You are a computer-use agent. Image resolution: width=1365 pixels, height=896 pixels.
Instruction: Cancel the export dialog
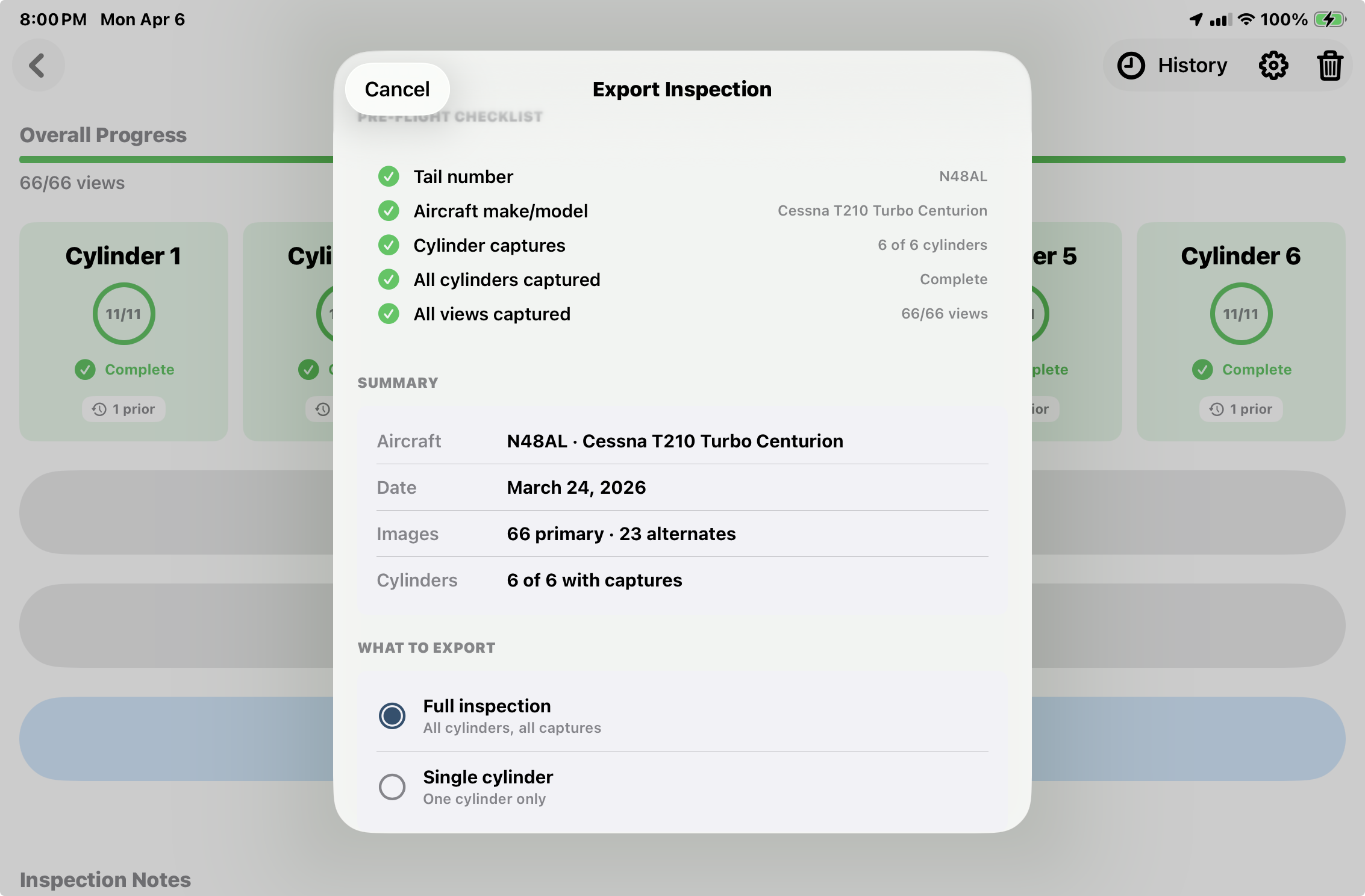397,89
